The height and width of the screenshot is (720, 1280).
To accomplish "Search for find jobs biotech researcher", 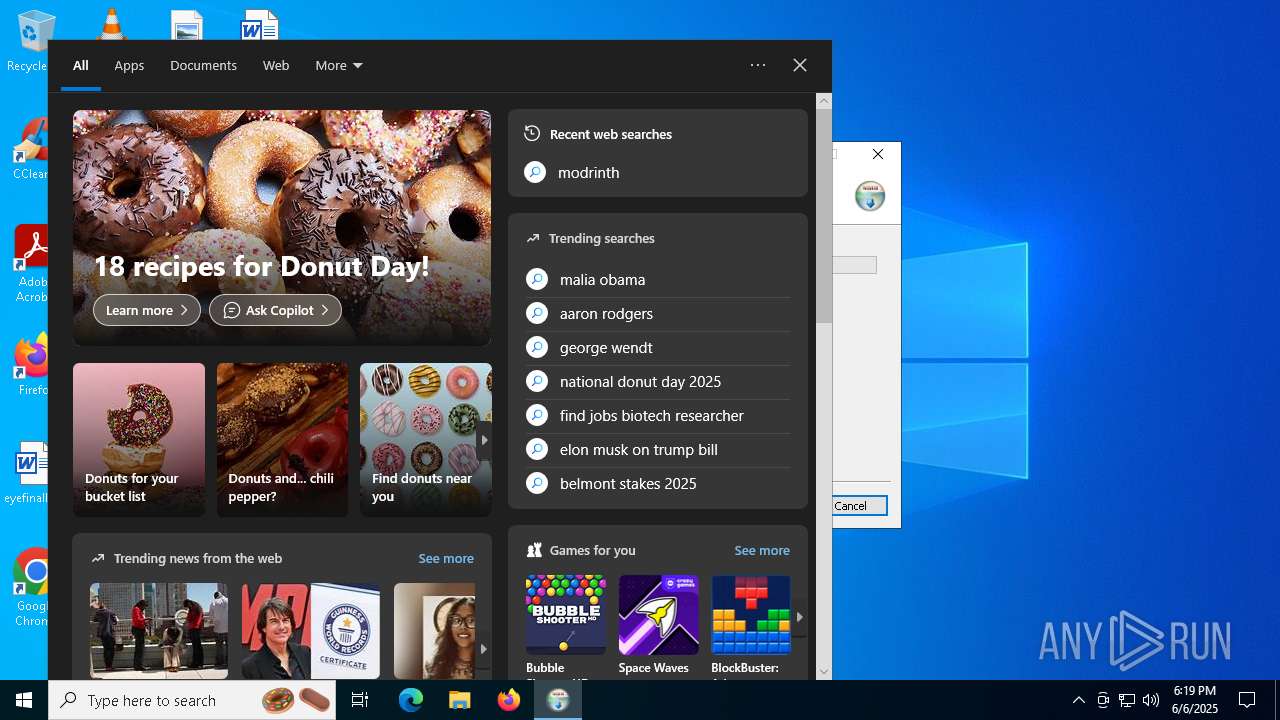I will pos(658,415).
